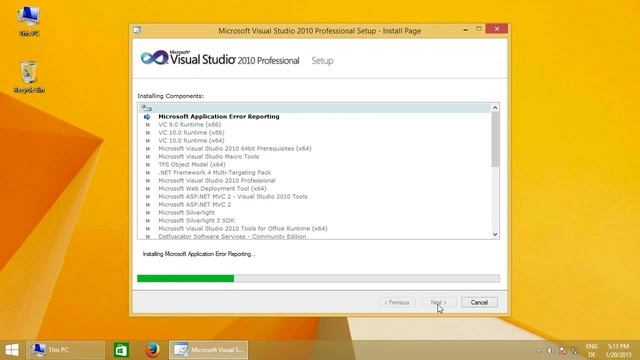Image resolution: width=640 pixels, height=360 pixels.
Task: Select Microsoft ASP.NET MVC 2 entry
Action: click(194, 204)
